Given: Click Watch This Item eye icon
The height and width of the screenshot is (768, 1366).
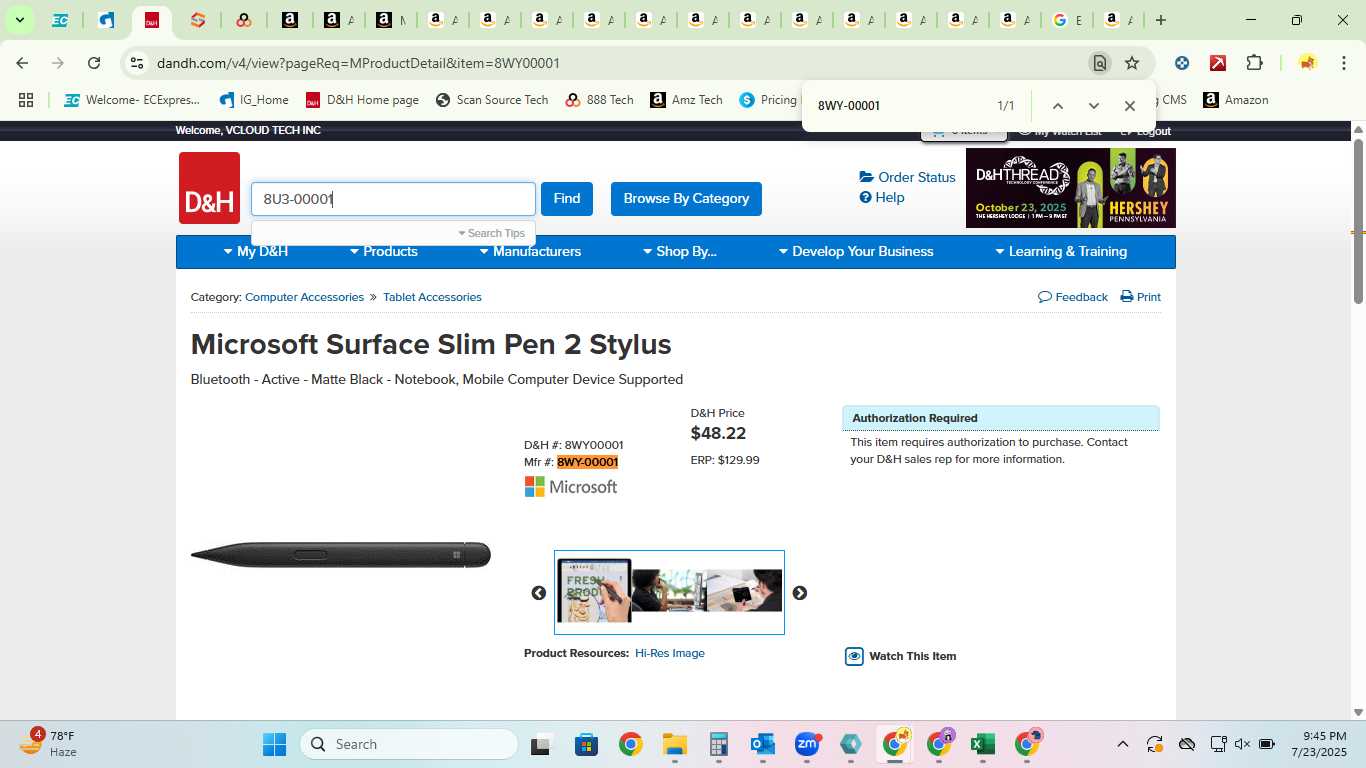Looking at the screenshot, I should pos(854,656).
